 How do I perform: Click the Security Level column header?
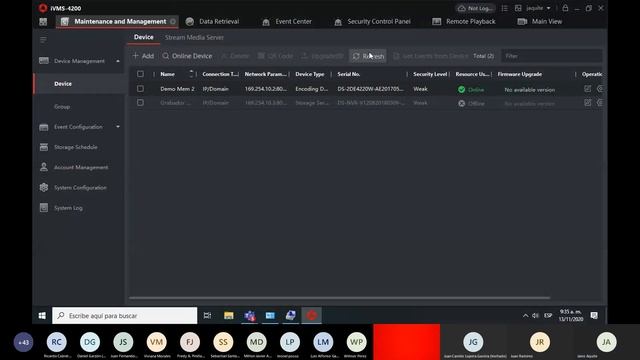coord(430,74)
